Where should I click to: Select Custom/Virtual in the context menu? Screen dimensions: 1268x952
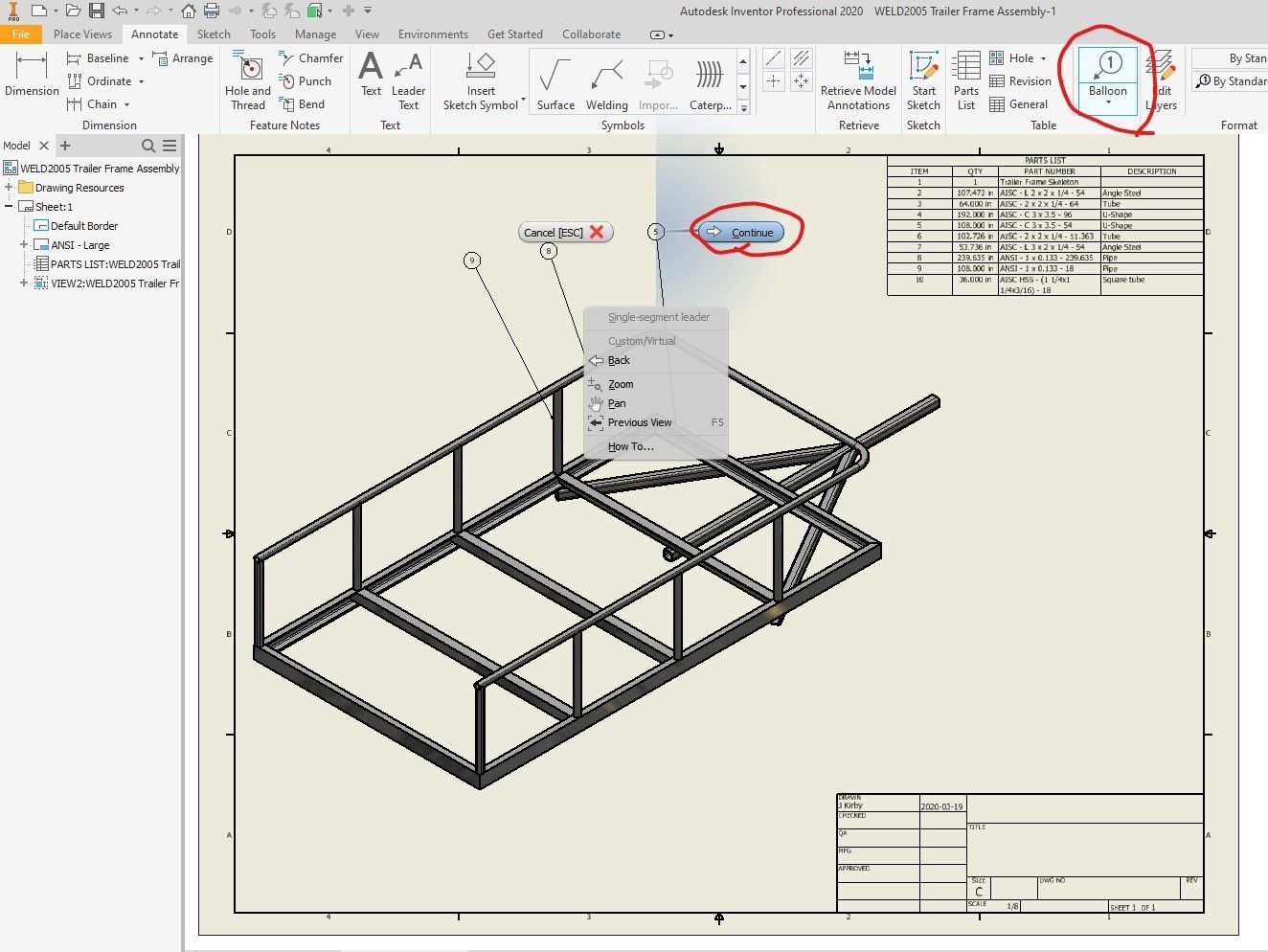[x=641, y=340]
